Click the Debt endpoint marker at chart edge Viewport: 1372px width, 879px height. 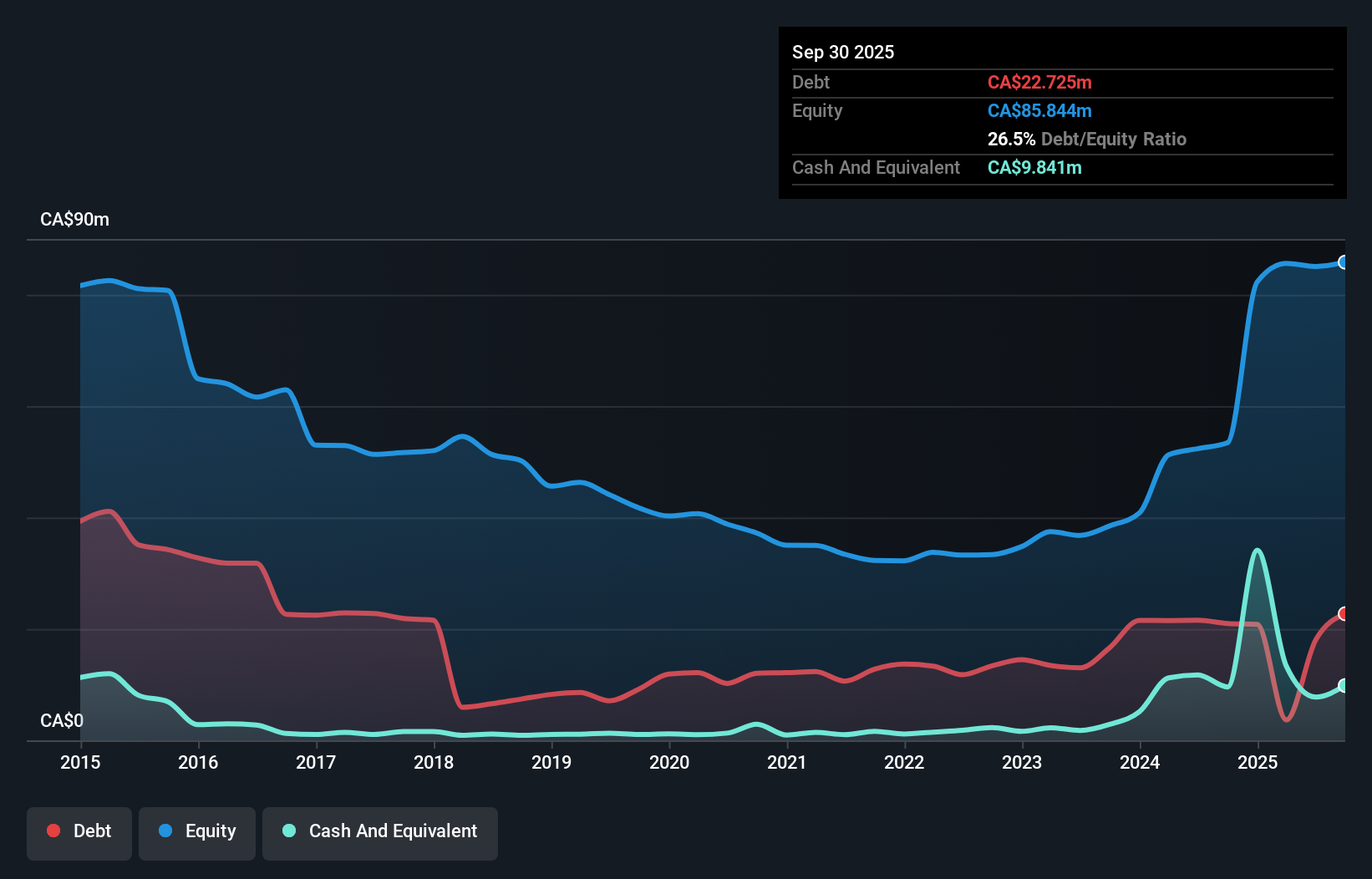coord(1344,614)
